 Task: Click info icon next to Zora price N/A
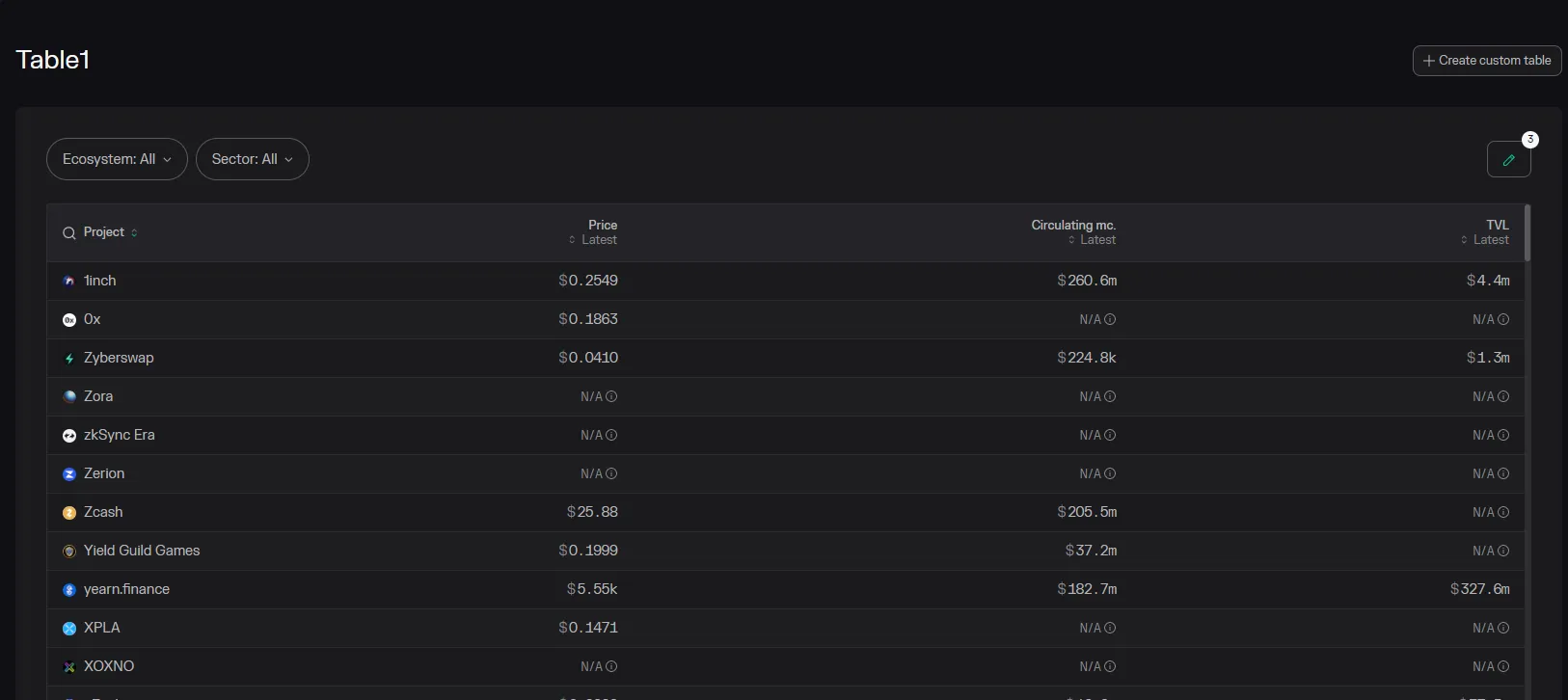(x=611, y=396)
